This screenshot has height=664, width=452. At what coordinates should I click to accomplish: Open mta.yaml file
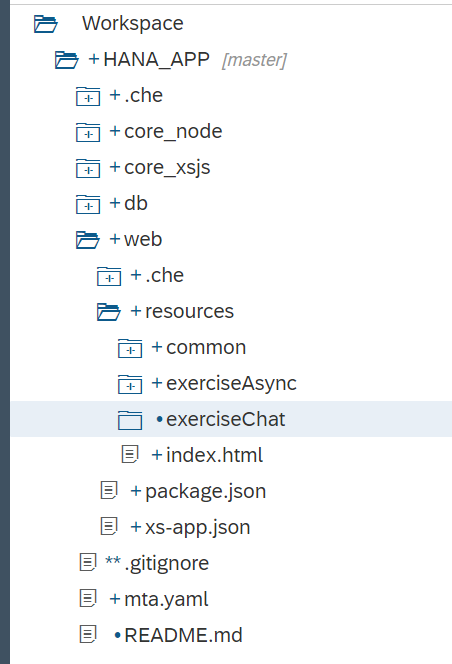pyautogui.click(x=166, y=599)
